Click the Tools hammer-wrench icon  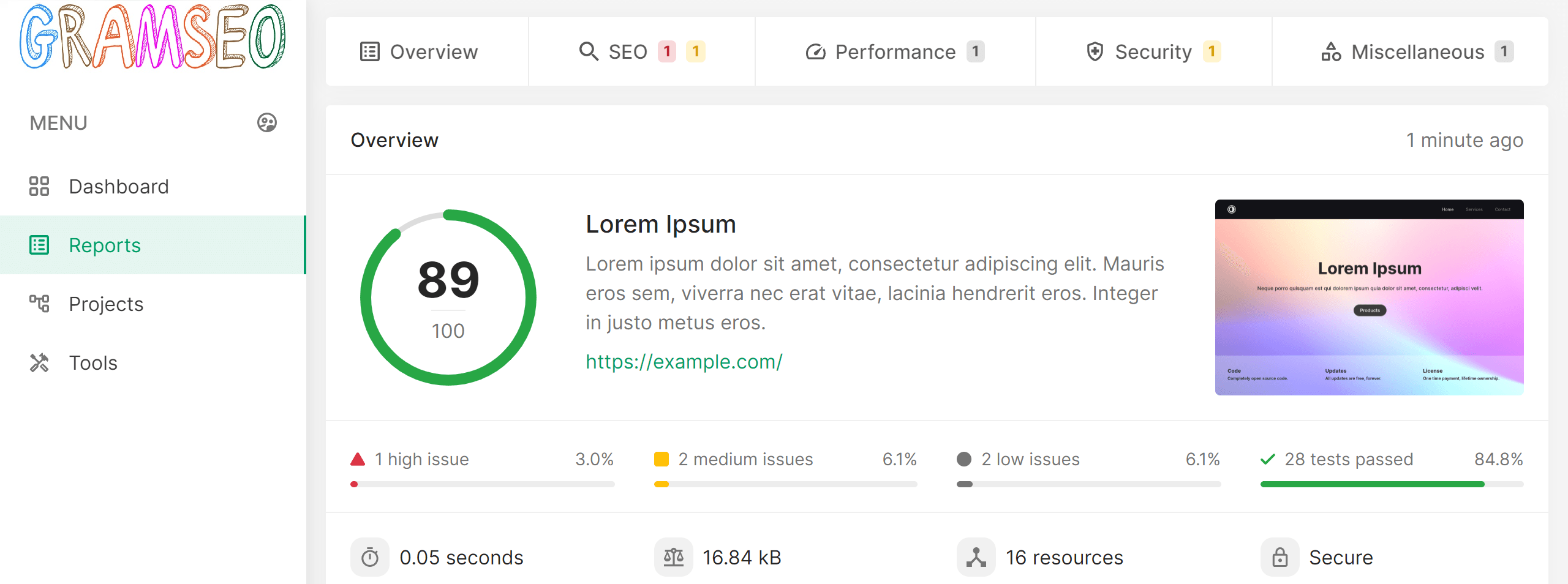pos(39,362)
